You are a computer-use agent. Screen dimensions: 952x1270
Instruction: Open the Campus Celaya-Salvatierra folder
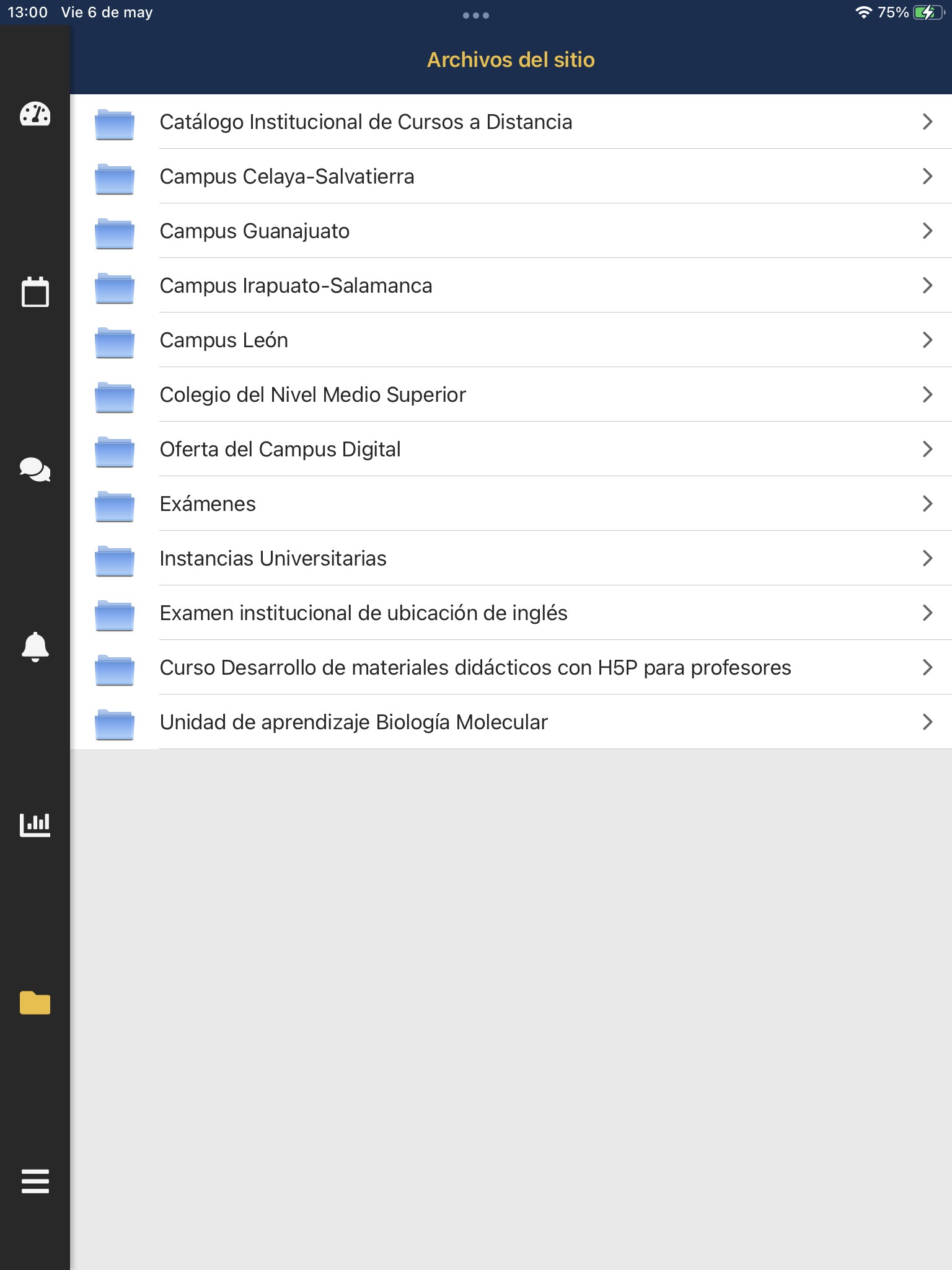[511, 176]
